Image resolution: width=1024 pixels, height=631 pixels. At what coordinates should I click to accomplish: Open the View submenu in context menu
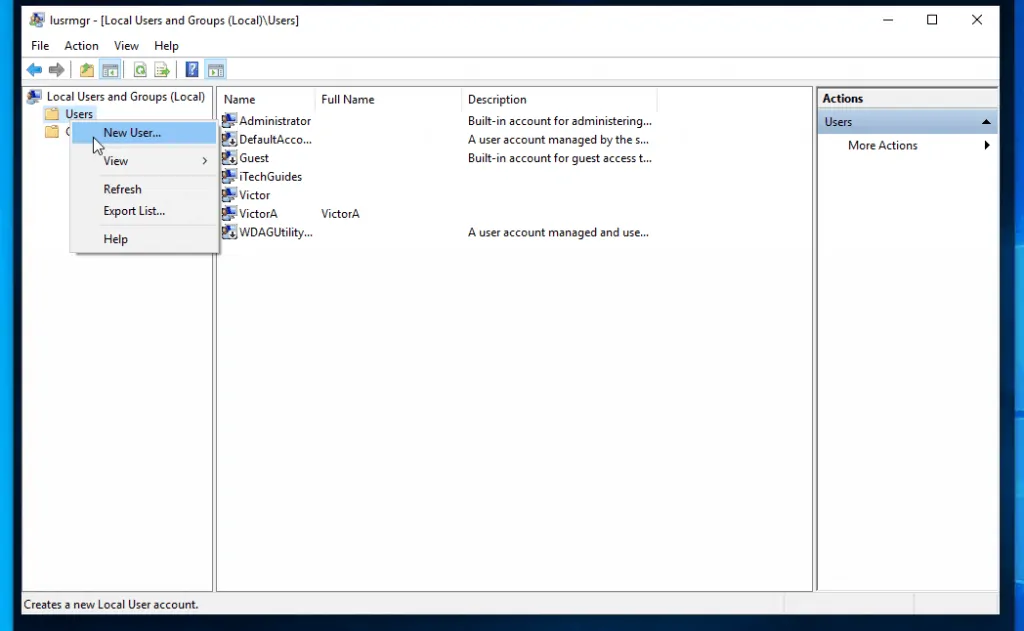(115, 160)
